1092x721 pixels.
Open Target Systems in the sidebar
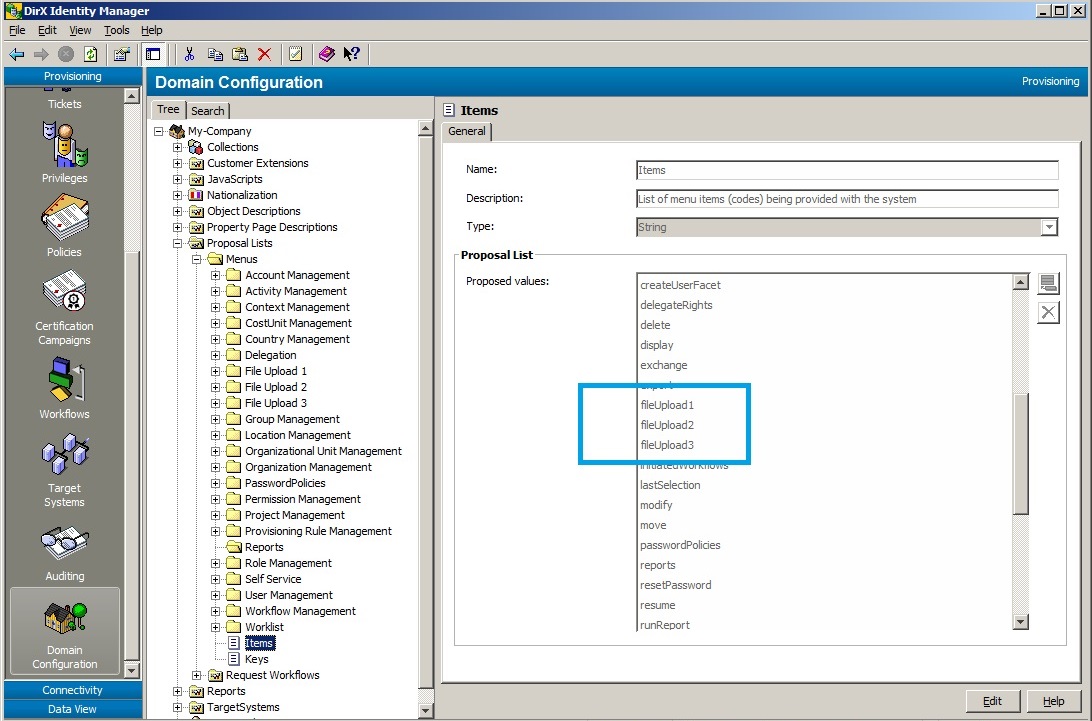pyautogui.click(x=64, y=470)
